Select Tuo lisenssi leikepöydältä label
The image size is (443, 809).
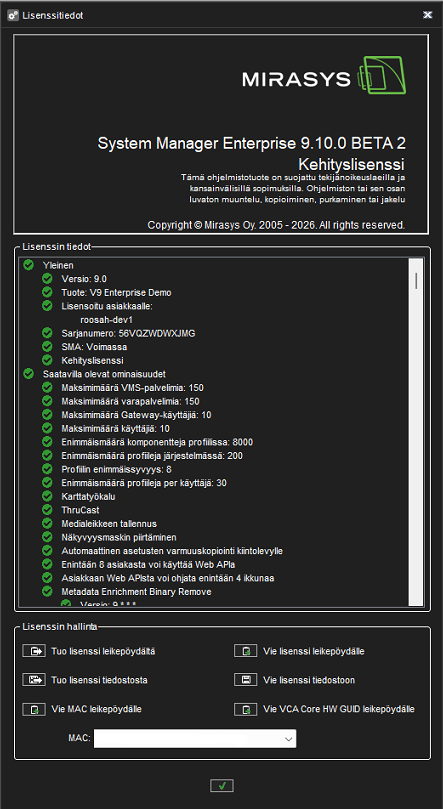(103, 651)
